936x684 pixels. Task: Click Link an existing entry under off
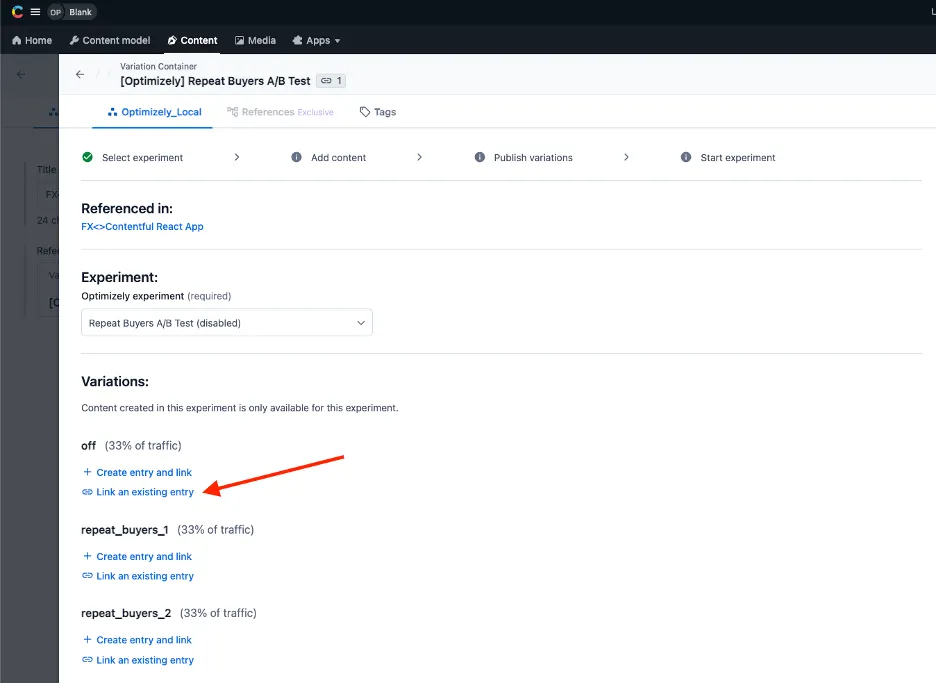[138, 492]
